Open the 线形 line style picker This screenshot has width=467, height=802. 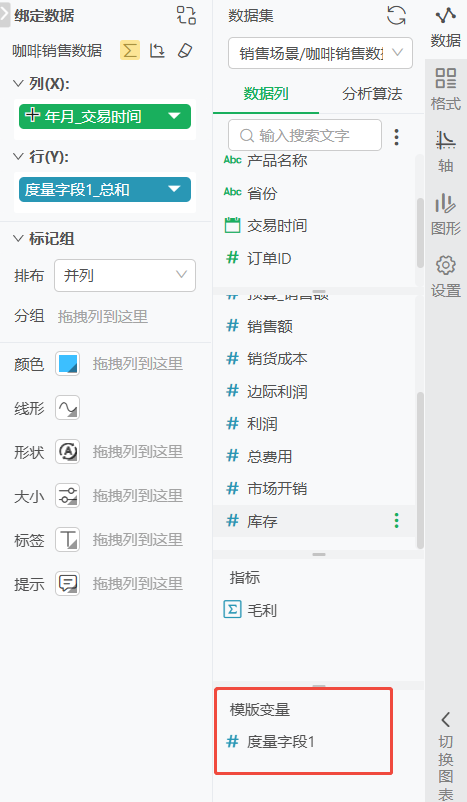(x=68, y=408)
